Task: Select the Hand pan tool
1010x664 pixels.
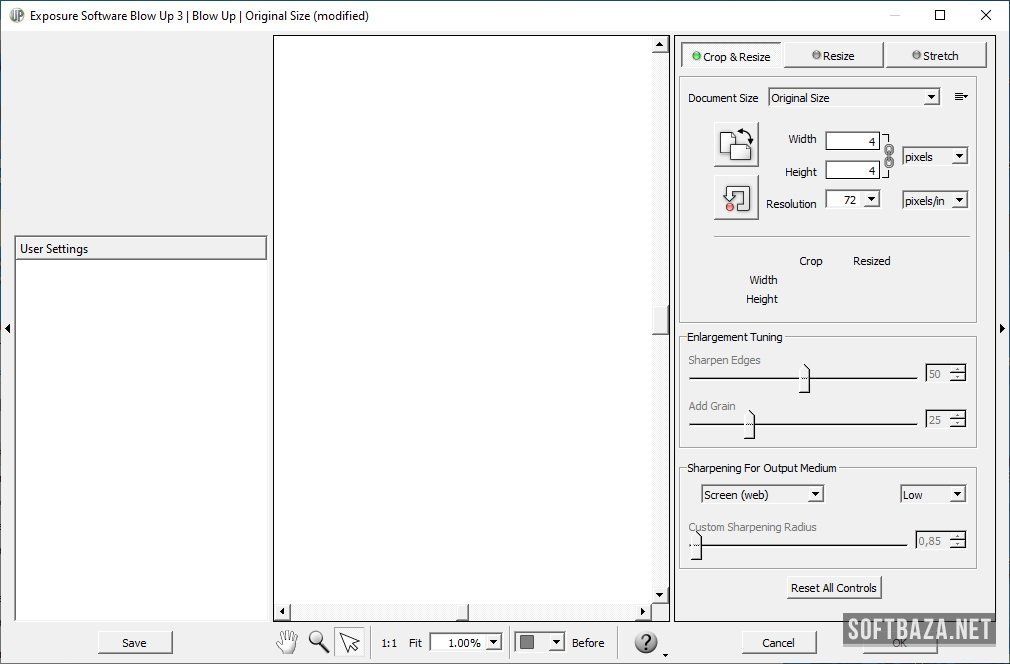Action: coord(287,642)
